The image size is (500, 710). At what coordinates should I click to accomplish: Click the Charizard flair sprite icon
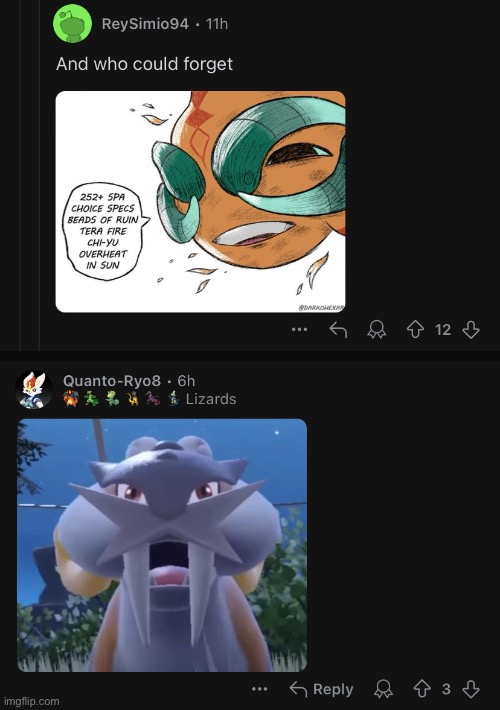[71, 398]
